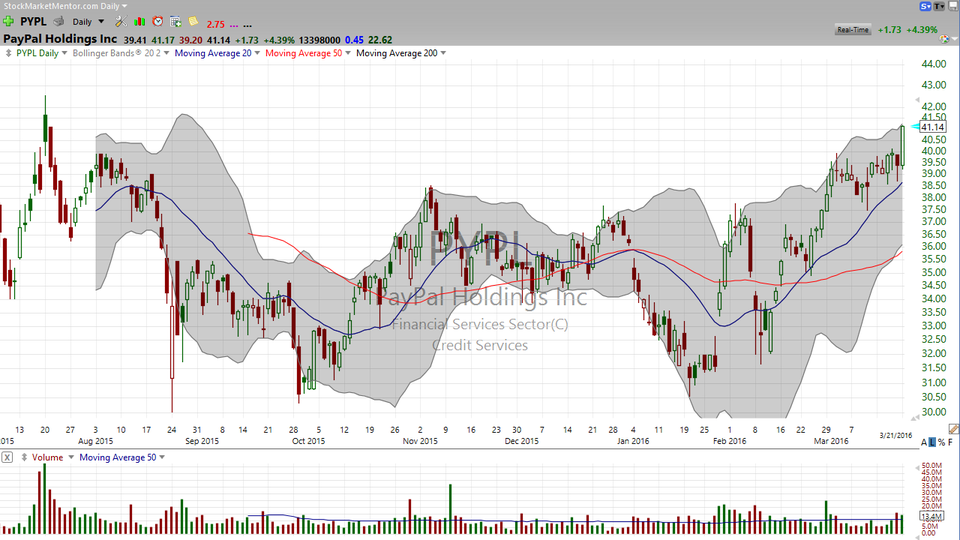Click the add-to-watchlist table icon
960x540 pixels.
tap(176, 21)
